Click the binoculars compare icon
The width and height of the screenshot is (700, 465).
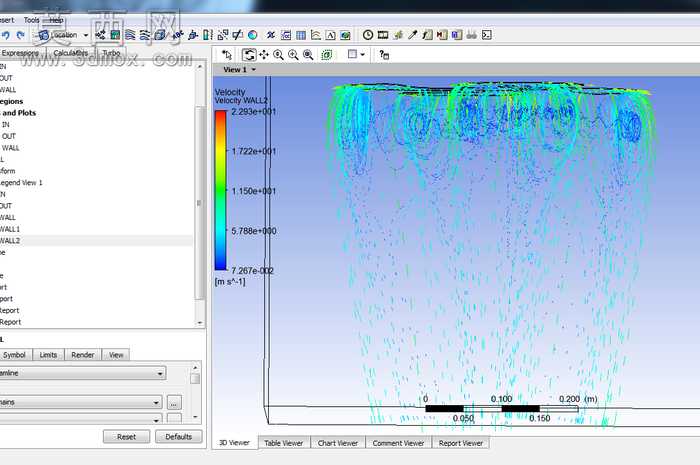point(471,35)
